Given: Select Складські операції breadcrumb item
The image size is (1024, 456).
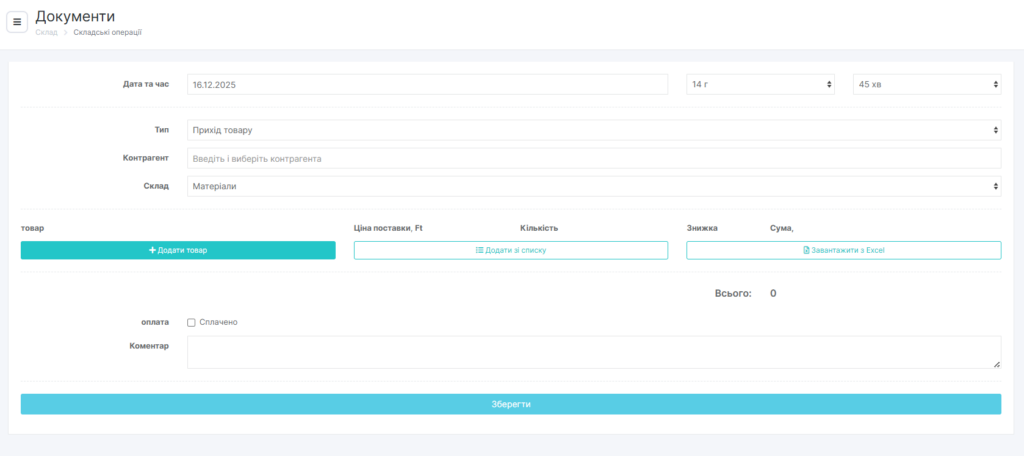Looking at the screenshot, I should click(x=108, y=33).
